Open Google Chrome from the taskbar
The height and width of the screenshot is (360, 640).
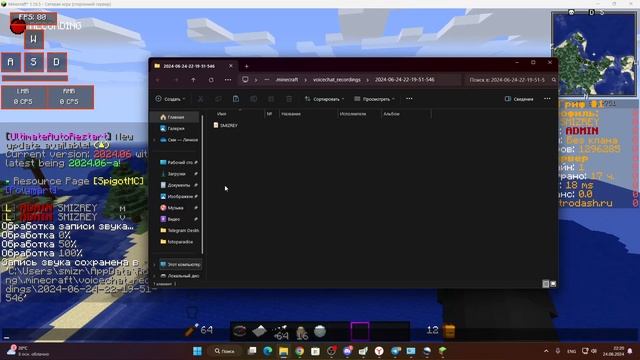[300, 351]
